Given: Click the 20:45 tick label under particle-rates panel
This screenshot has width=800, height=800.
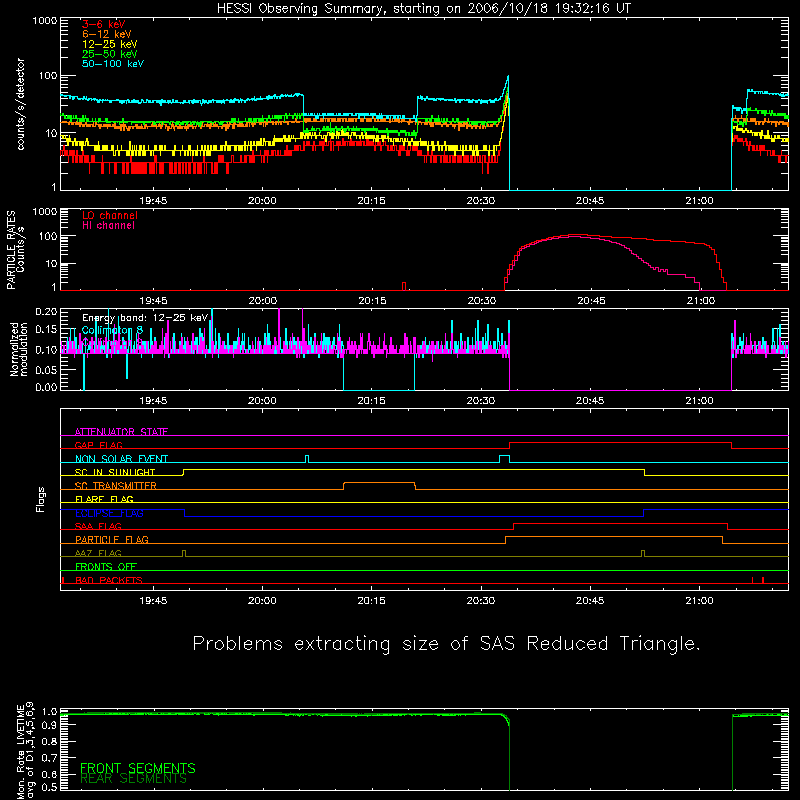Looking at the screenshot, I should [x=591, y=301].
